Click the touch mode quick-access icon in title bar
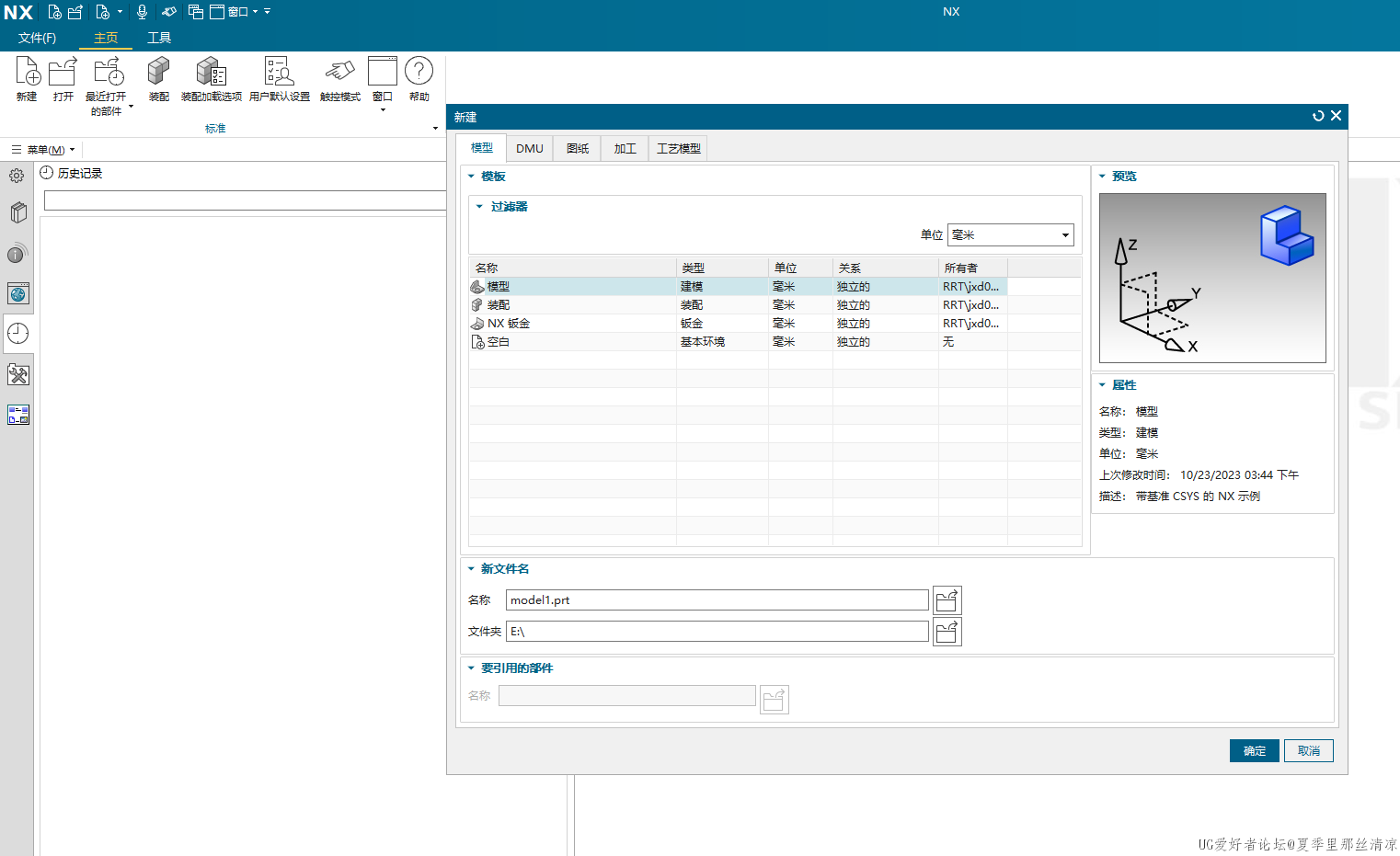 pyautogui.click(x=169, y=12)
